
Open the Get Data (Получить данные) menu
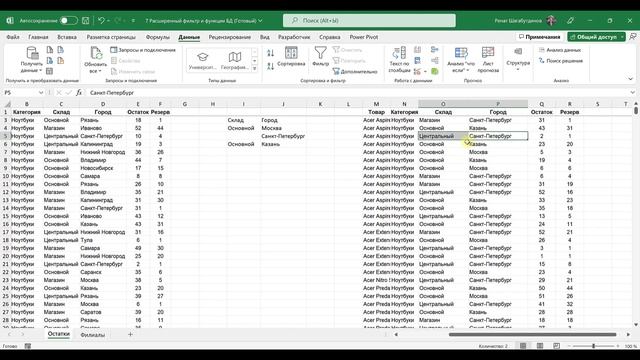click(31, 60)
